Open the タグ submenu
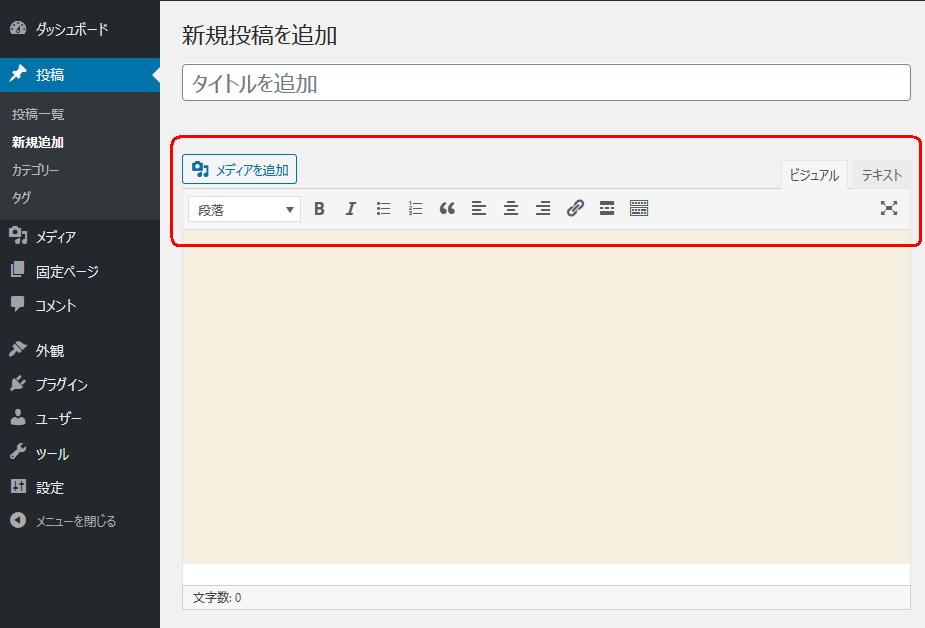 click(21, 198)
